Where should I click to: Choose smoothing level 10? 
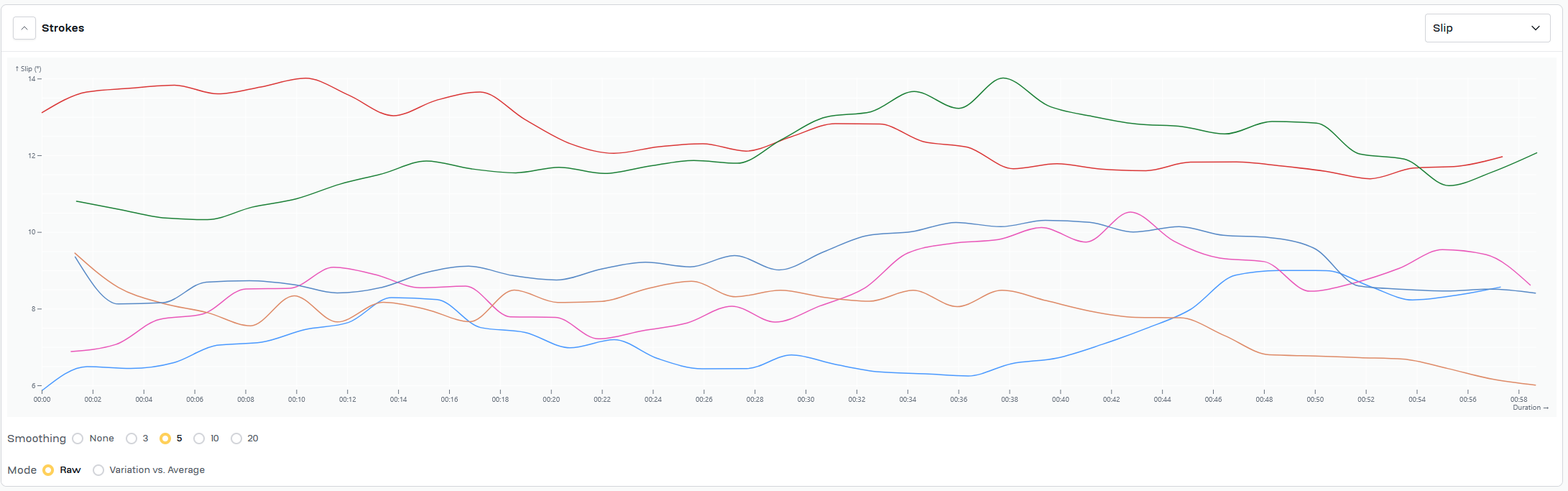click(199, 439)
